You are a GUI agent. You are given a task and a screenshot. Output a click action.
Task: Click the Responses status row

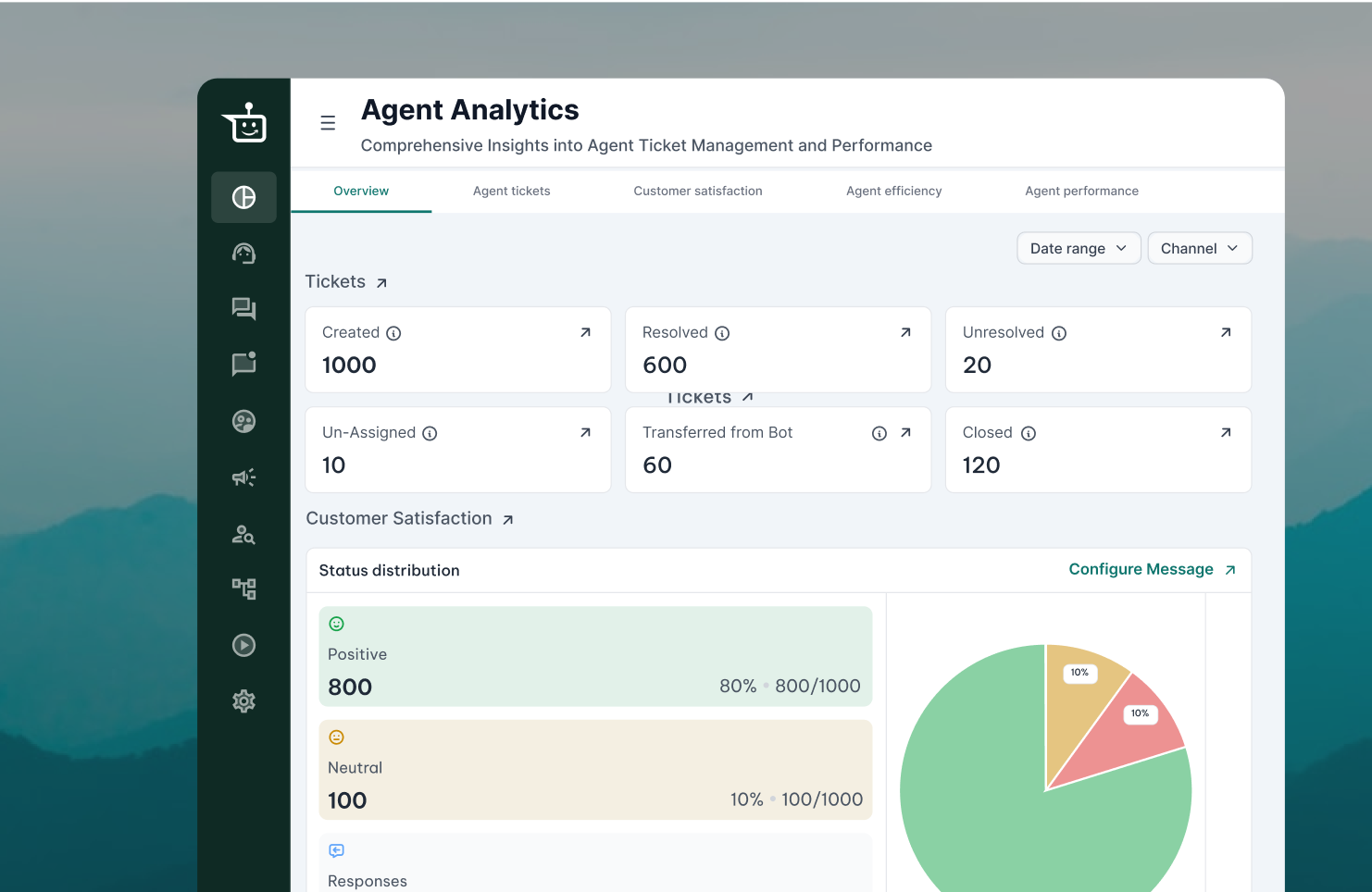pos(595,862)
